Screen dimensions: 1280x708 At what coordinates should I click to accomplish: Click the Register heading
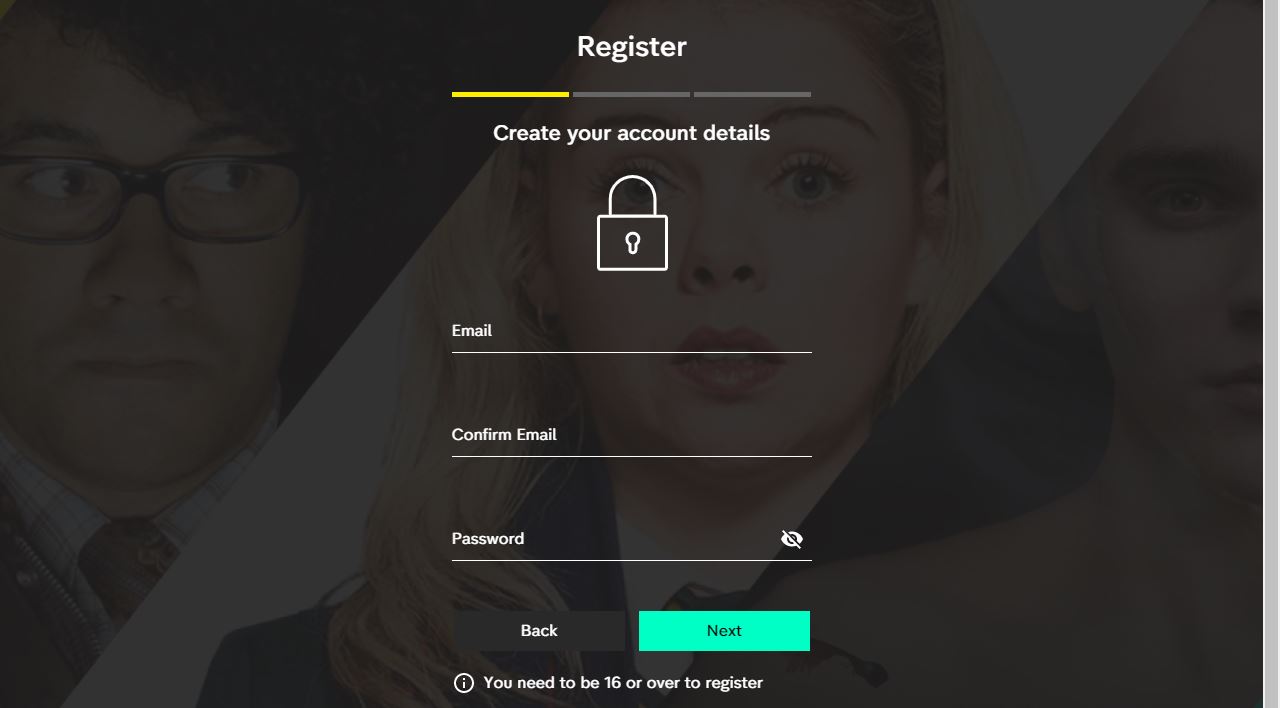(x=631, y=46)
